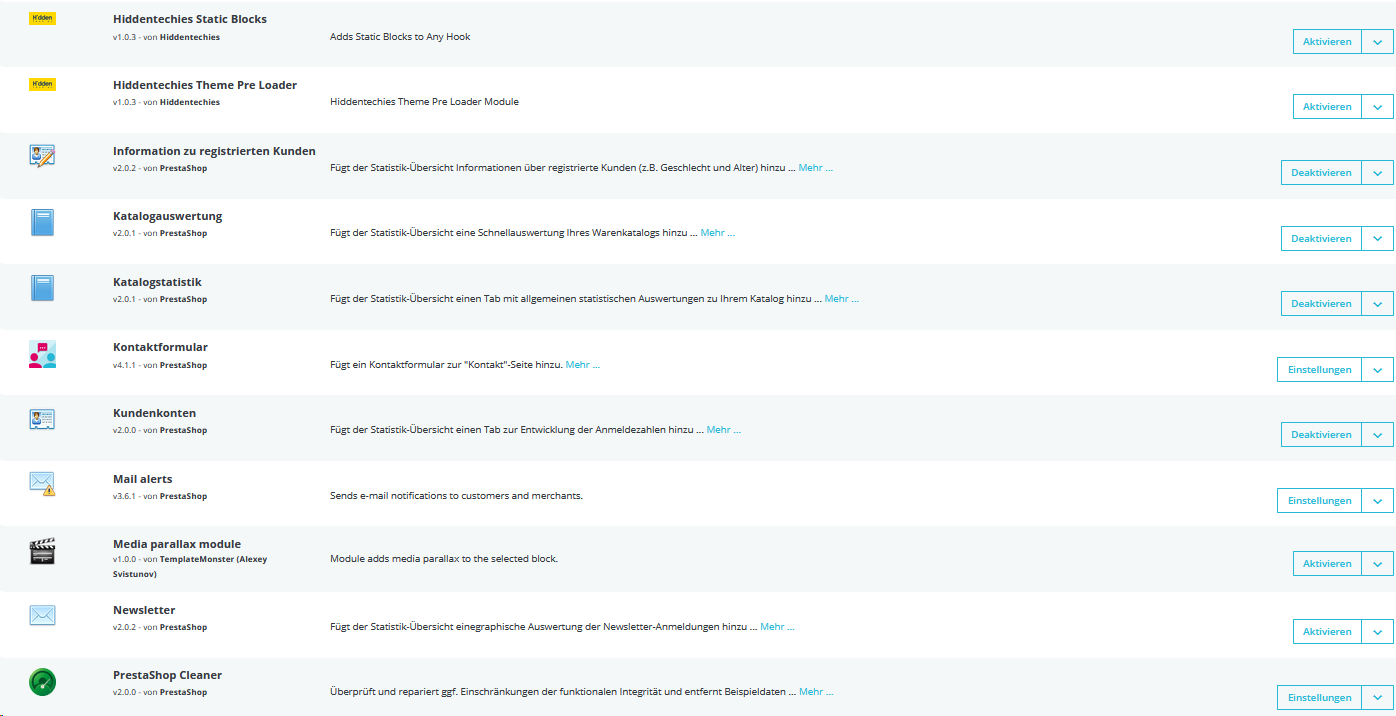Click the Newsletter envelope icon
This screenshot has height=716, width=1396.
coord(42,615)
